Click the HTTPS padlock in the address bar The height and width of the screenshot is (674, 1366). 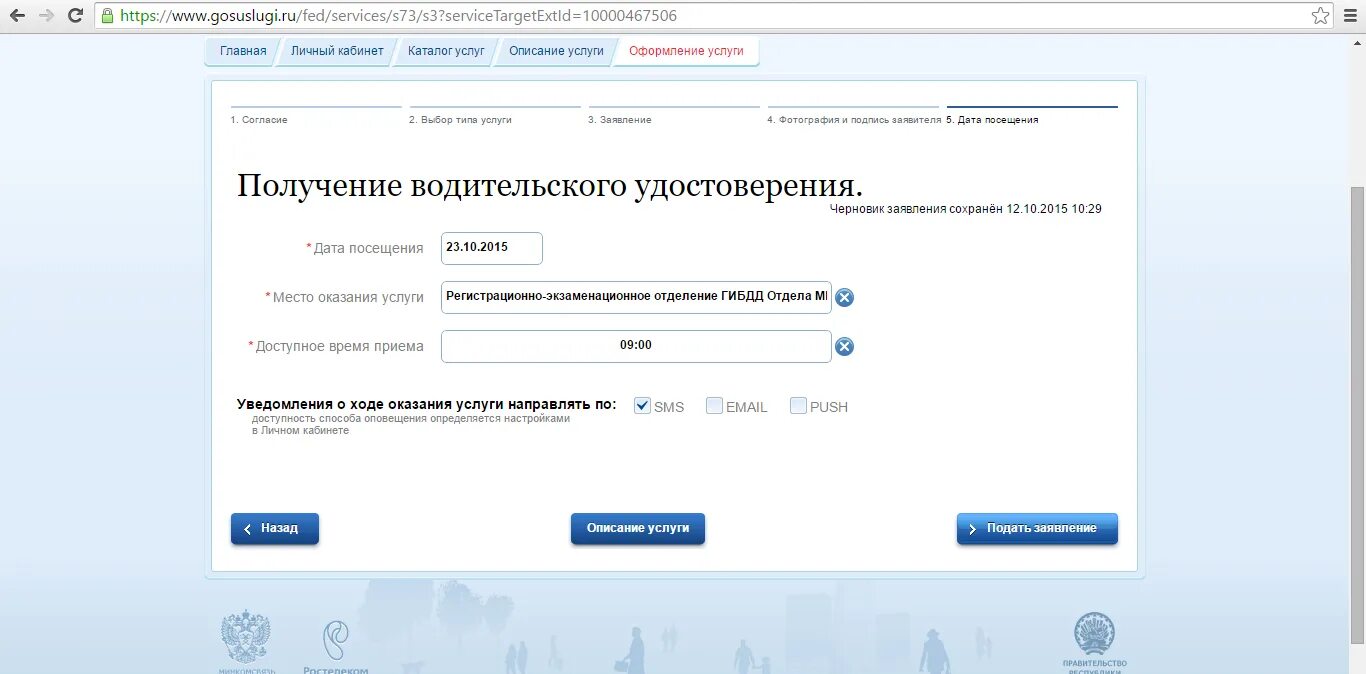pyautogui.click(x=107, y=15)
